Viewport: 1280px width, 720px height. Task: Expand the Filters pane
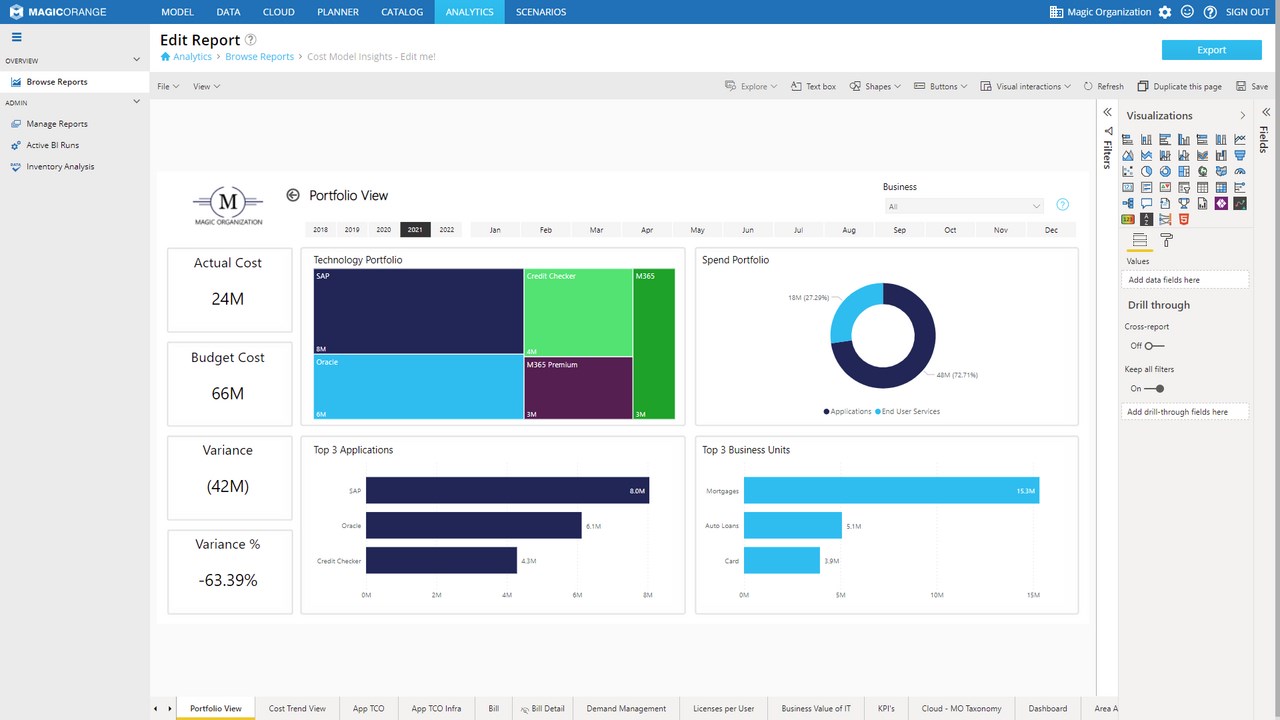pyautogui.click(x=1107, y=113)
